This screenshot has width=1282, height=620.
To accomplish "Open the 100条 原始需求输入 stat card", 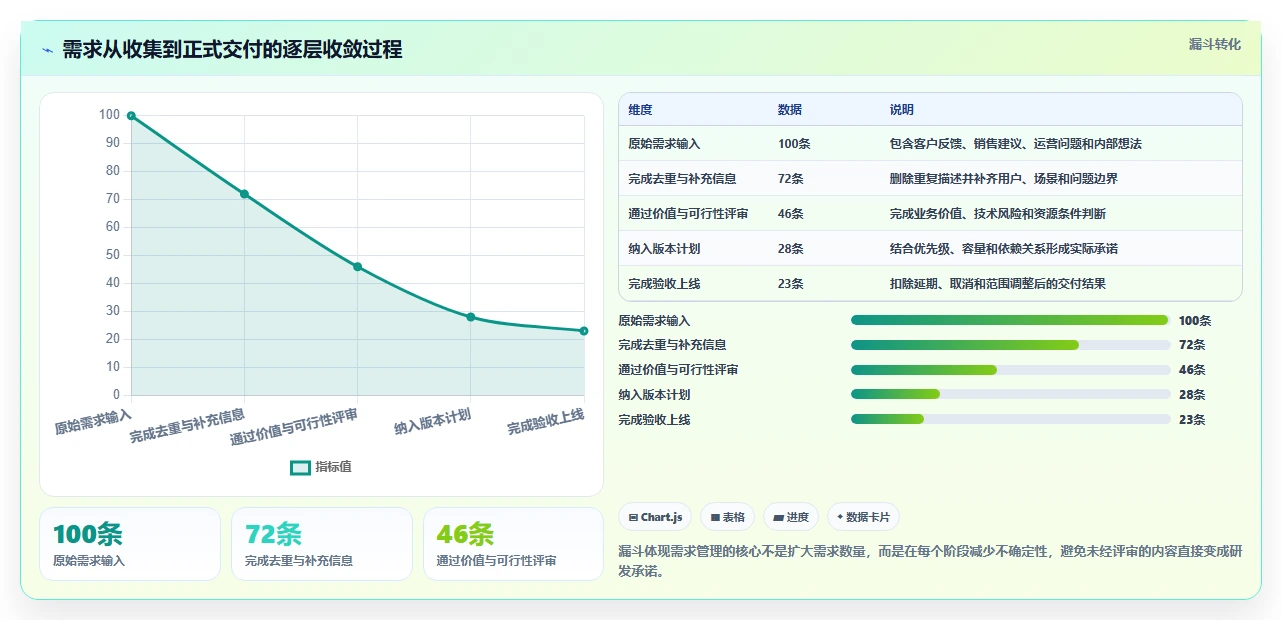I will [x=130, y=544].
